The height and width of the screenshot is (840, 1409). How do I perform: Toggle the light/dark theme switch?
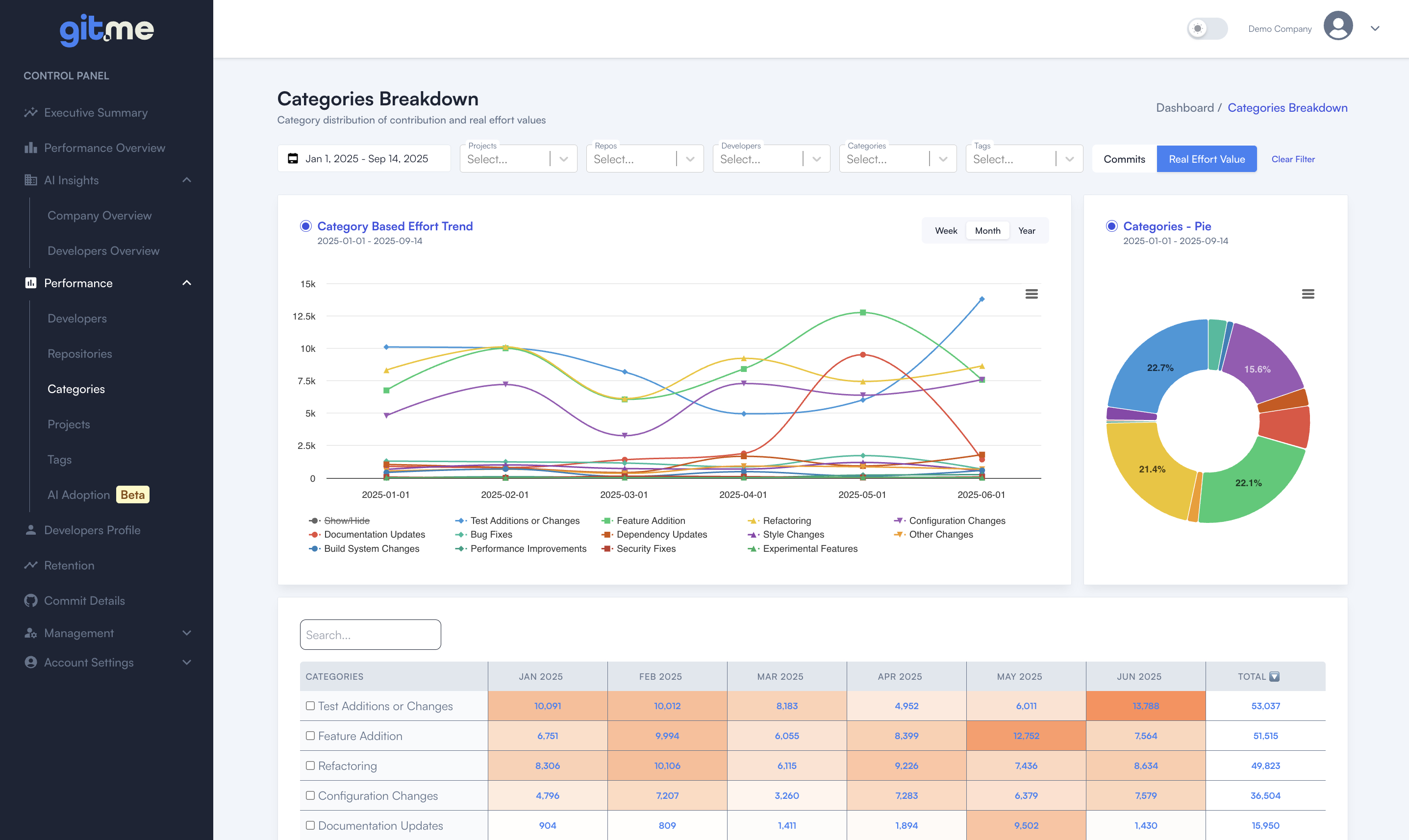point(1207,28)
